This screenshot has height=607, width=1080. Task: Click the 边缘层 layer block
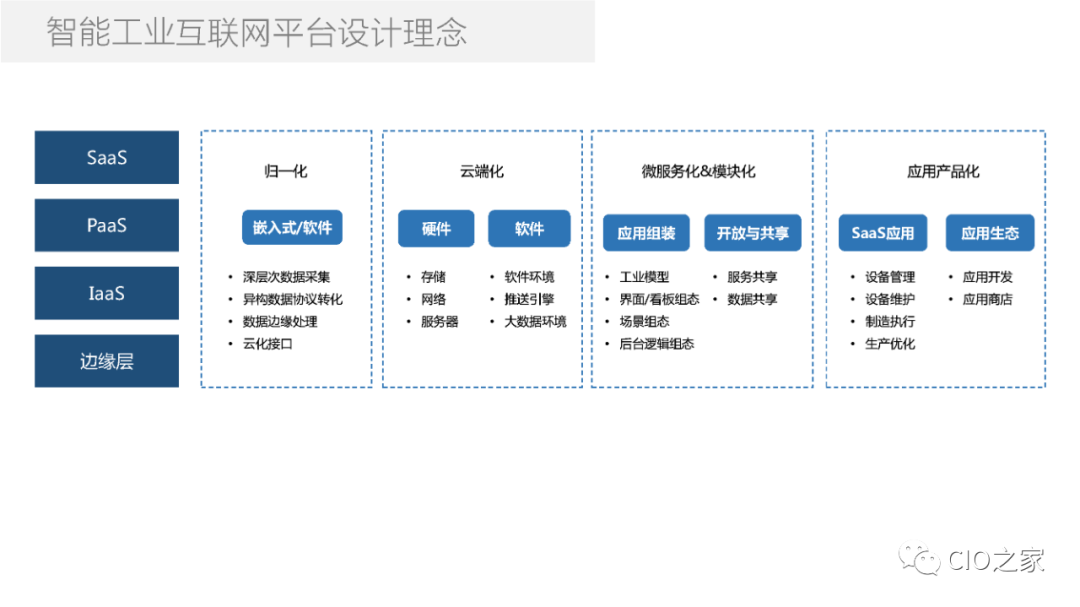tap(106, 361)
